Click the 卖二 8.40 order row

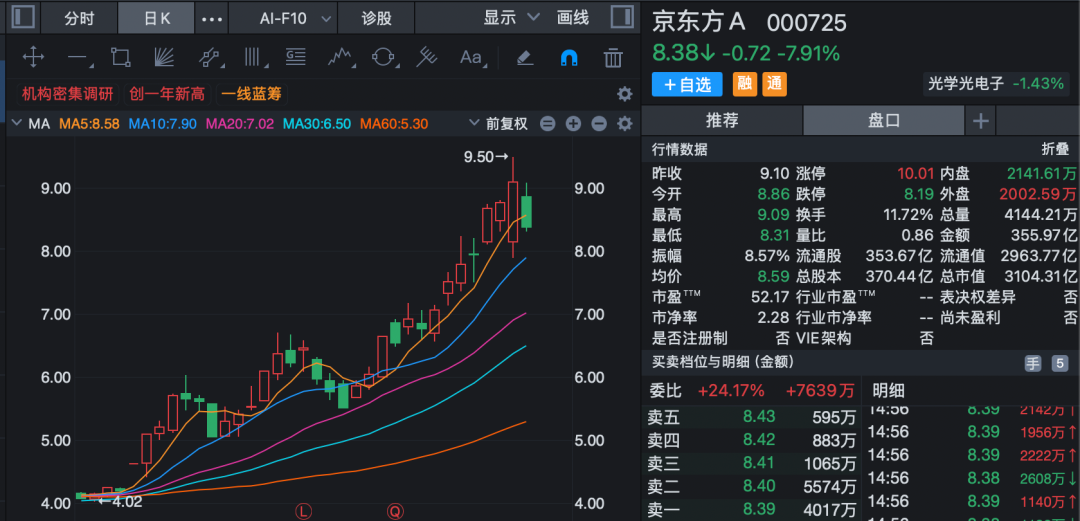pos(752,487)
